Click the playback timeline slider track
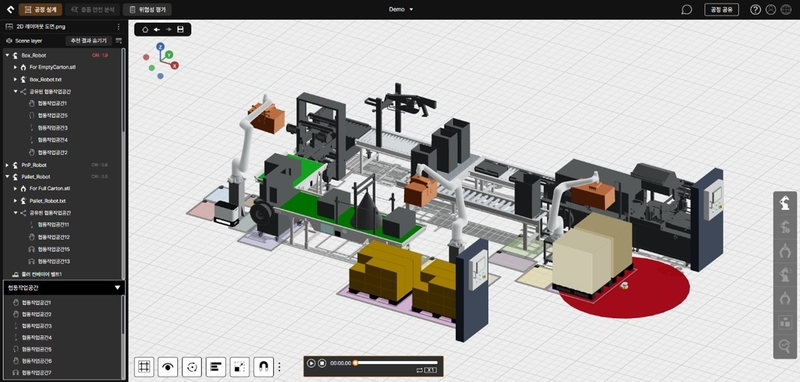800x382 pixels. point(395,363)
